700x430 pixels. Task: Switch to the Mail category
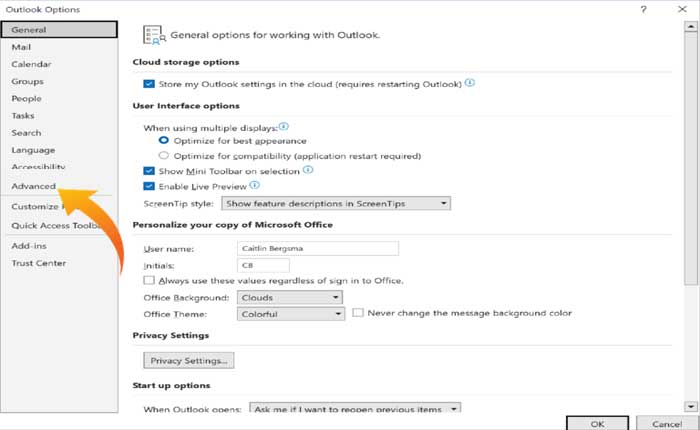click(22, 46)
